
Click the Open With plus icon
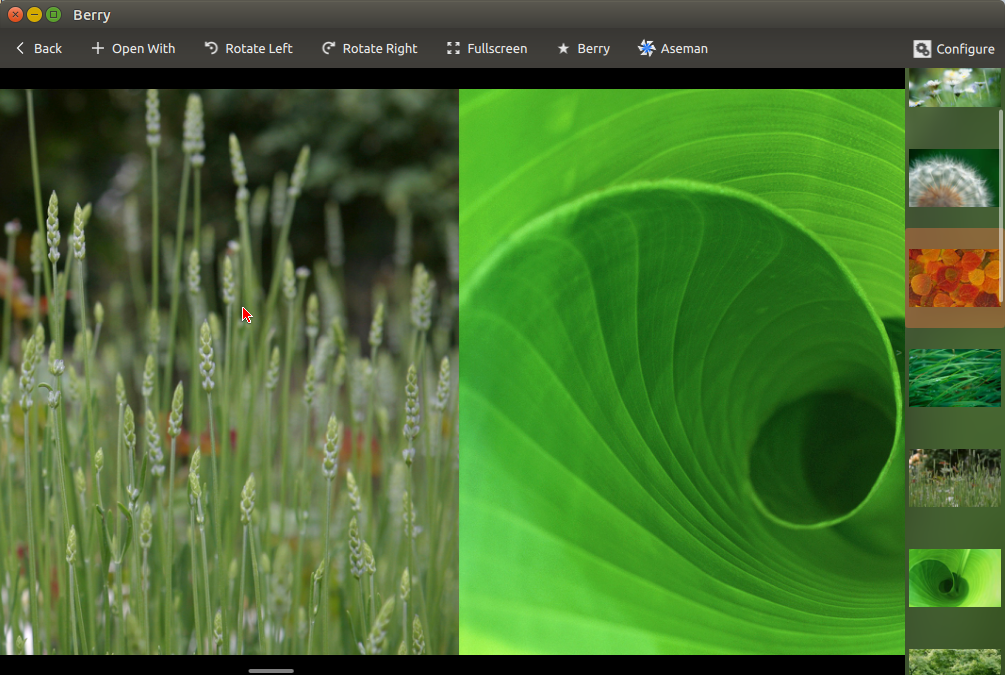coord(97,48)
